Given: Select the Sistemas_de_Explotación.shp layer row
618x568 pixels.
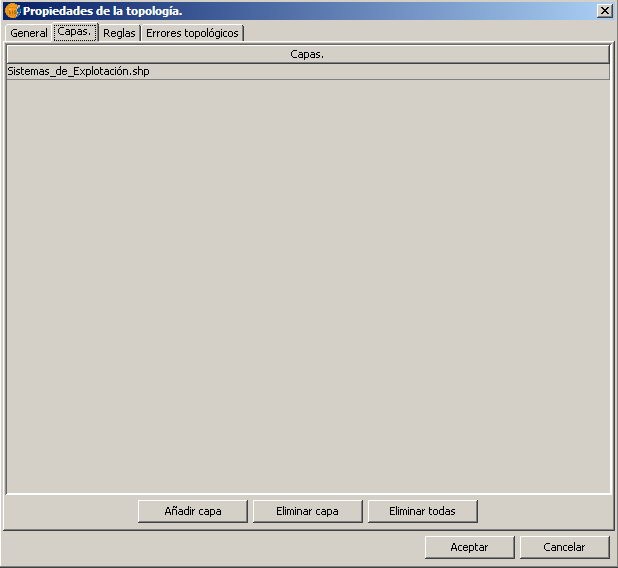Looking at the screenshot, I should click(x=308, y=71).
